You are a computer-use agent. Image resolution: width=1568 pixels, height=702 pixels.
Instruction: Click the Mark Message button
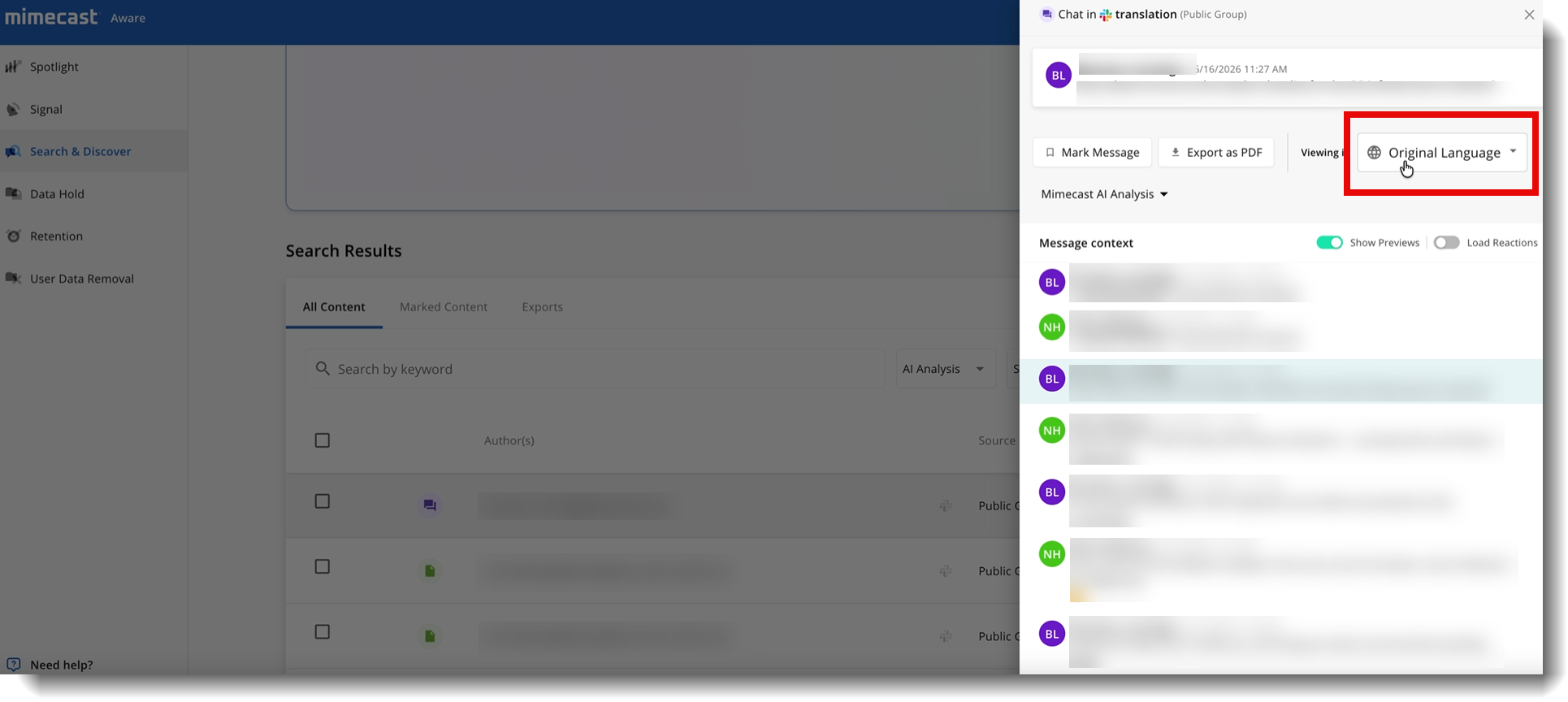point(1092,152)
